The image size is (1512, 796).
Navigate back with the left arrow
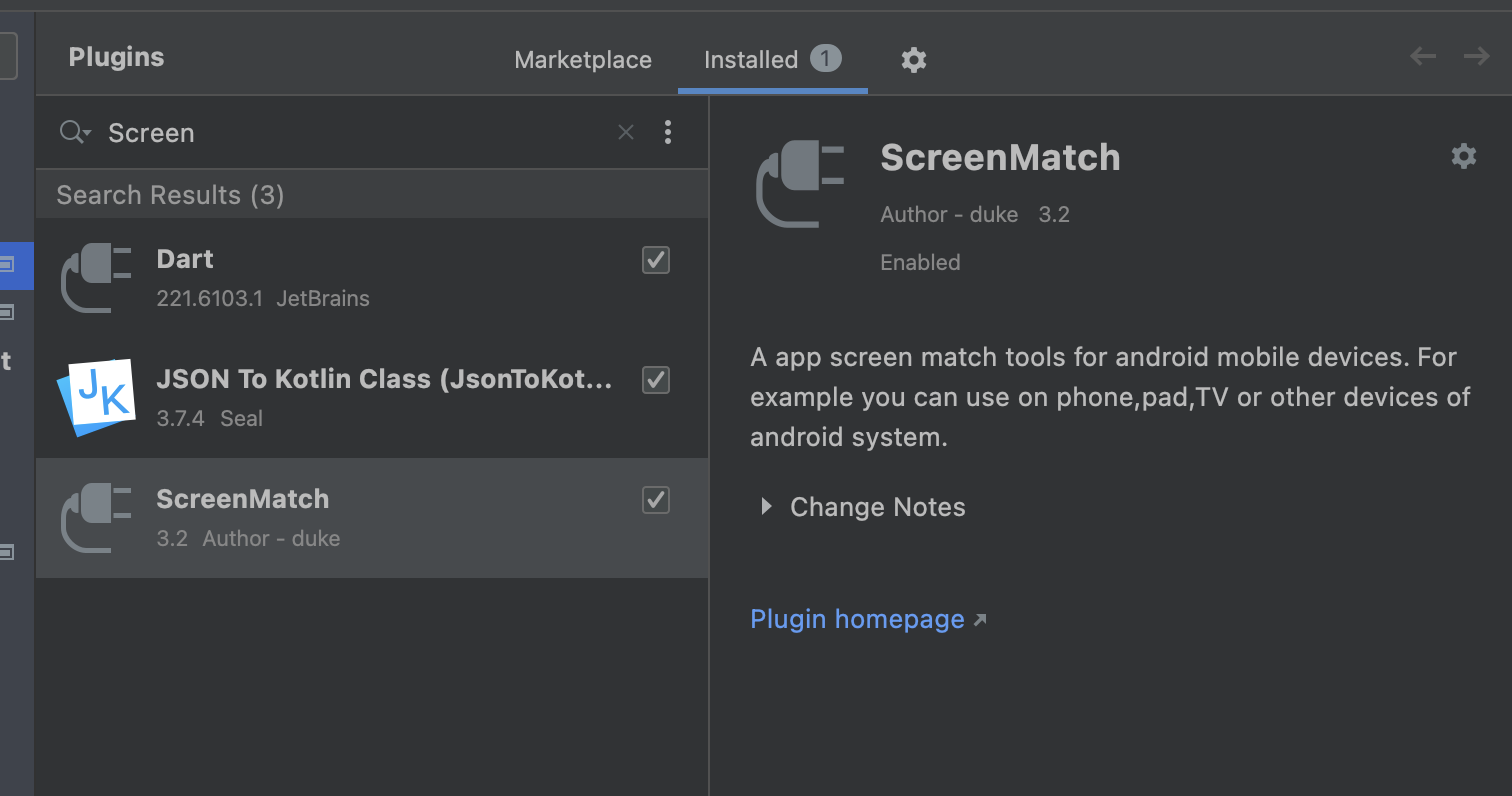pos(1422,57)
